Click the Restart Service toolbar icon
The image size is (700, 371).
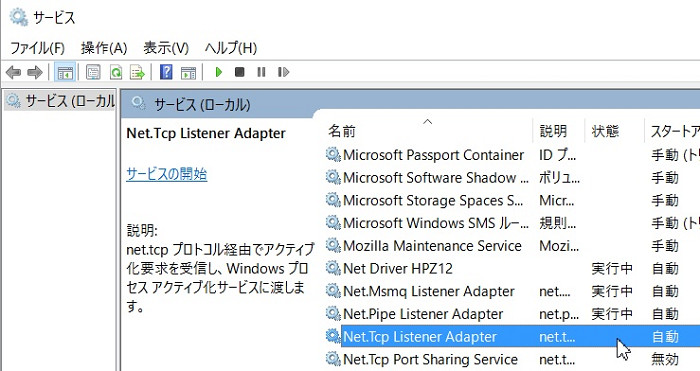point(283,72)
